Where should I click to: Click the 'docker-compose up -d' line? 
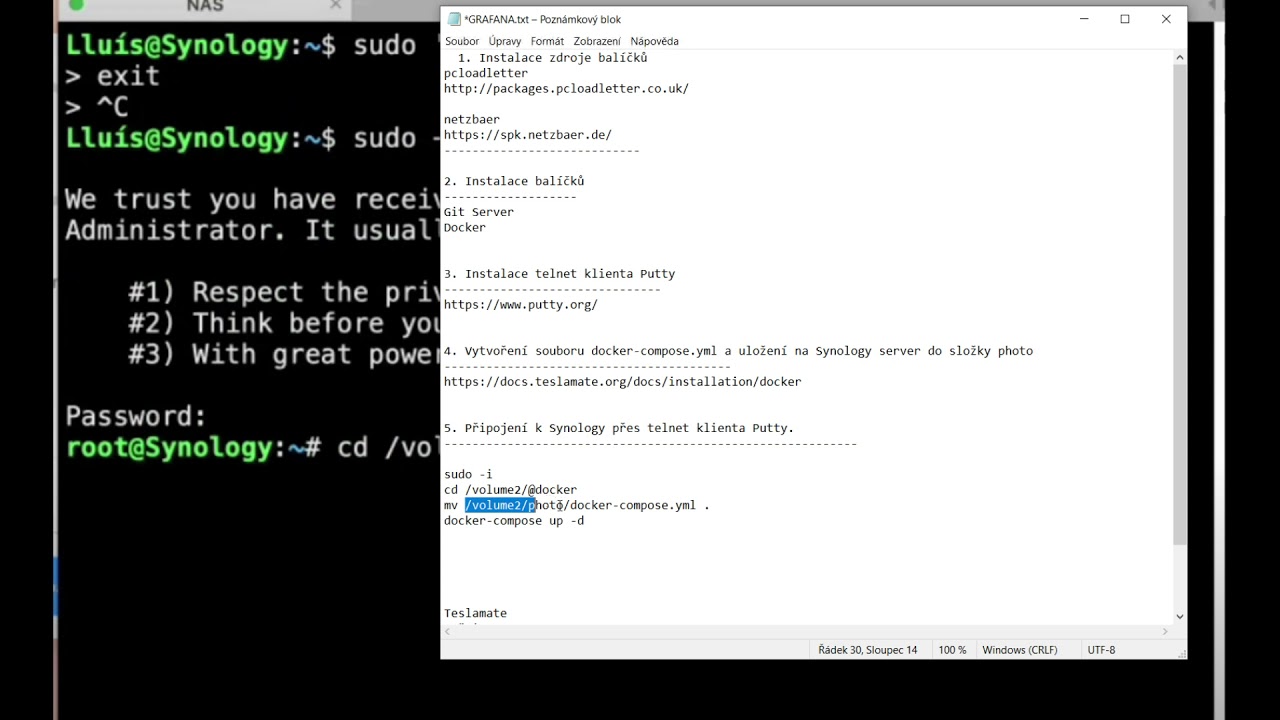(514, 520)
